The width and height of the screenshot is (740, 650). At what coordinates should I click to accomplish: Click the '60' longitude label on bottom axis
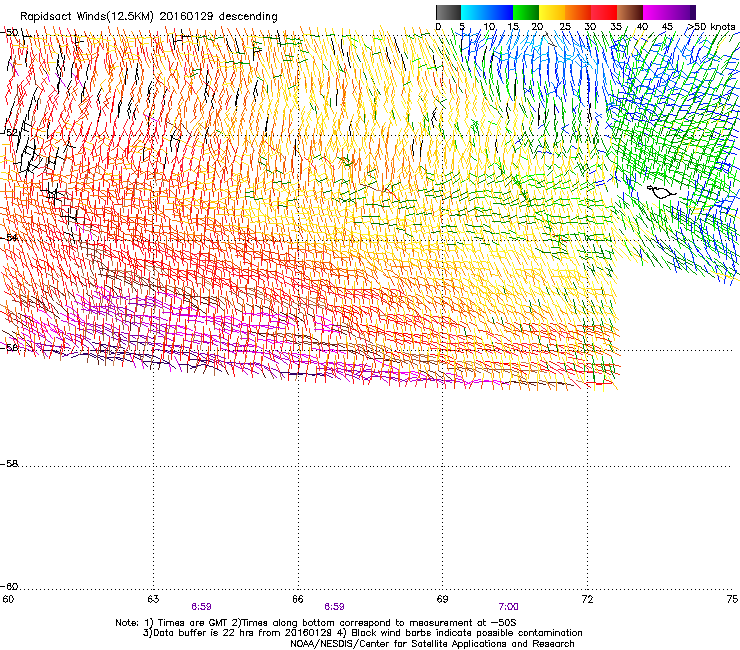[x=8, y=599]
